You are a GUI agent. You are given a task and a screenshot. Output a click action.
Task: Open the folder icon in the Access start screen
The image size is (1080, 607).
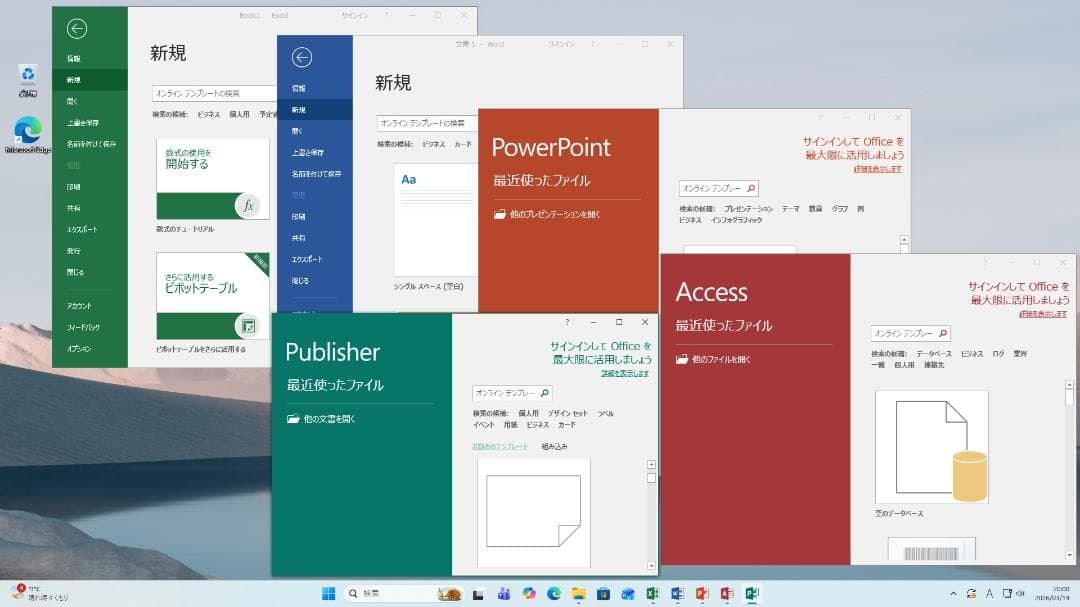click(x=682, y=359)
